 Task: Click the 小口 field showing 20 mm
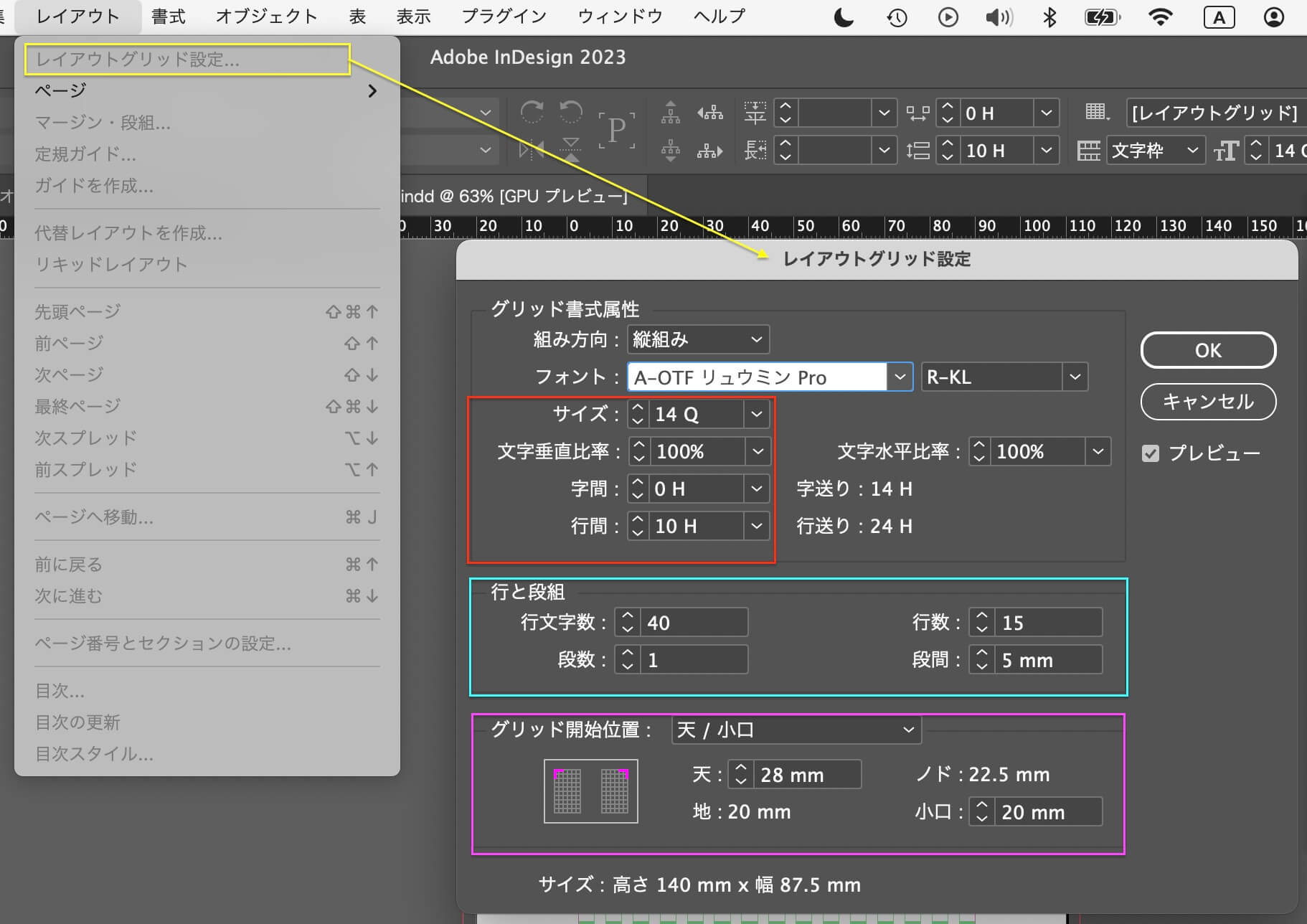1049,812
